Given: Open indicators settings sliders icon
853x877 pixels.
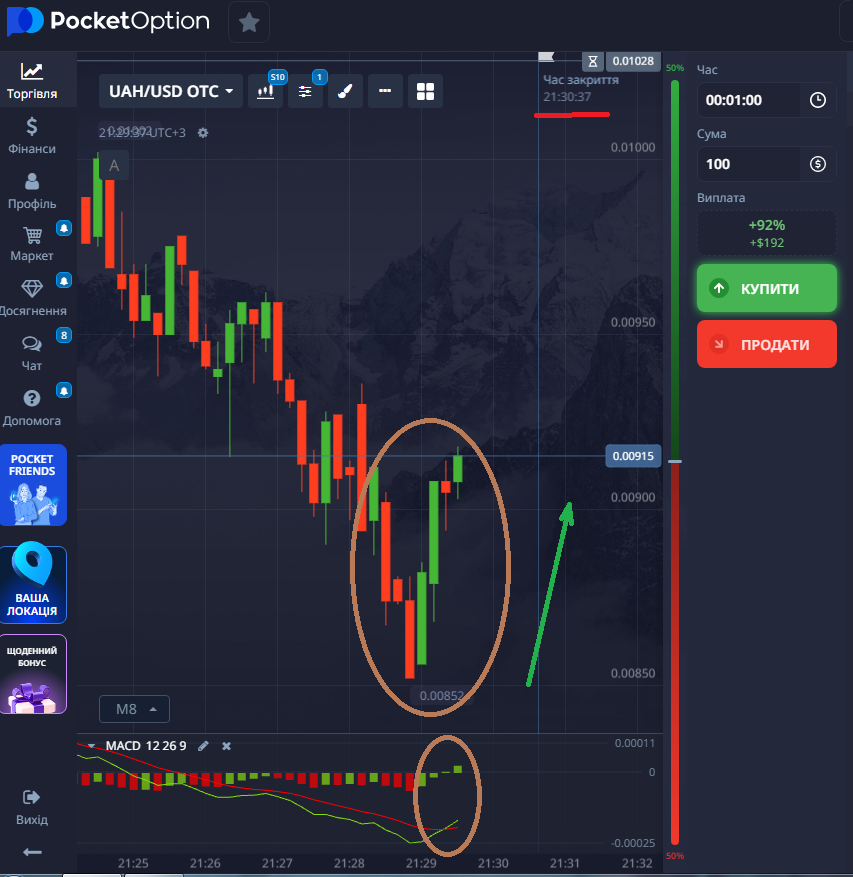Looking at the screenshot, I should 305,91.
